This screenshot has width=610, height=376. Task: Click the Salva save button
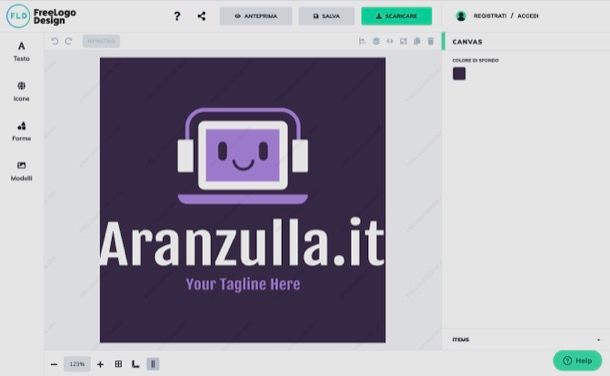[x=326, y=16]
